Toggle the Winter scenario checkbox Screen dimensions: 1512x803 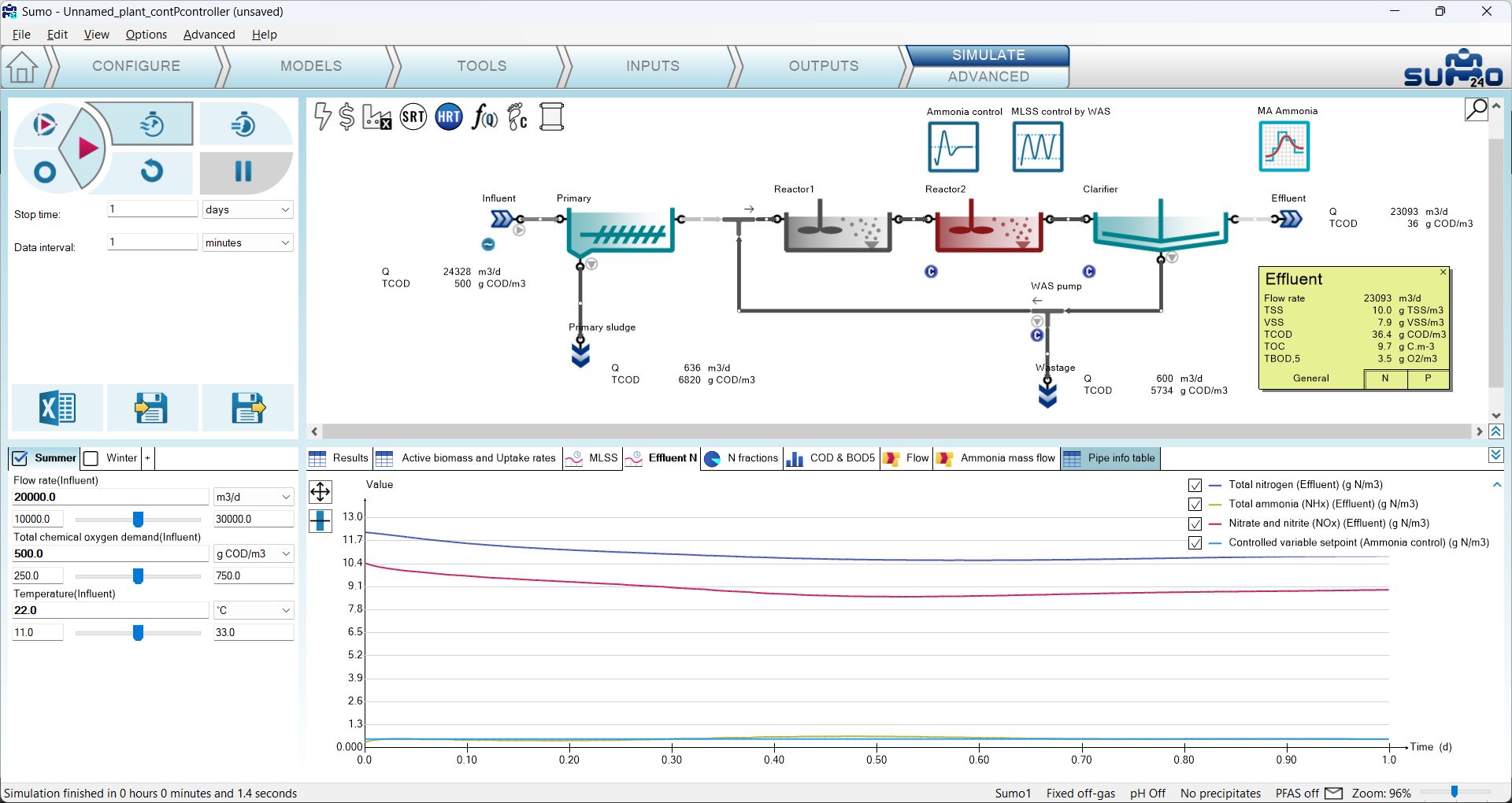pyautogui.click(x=91, y=458)
